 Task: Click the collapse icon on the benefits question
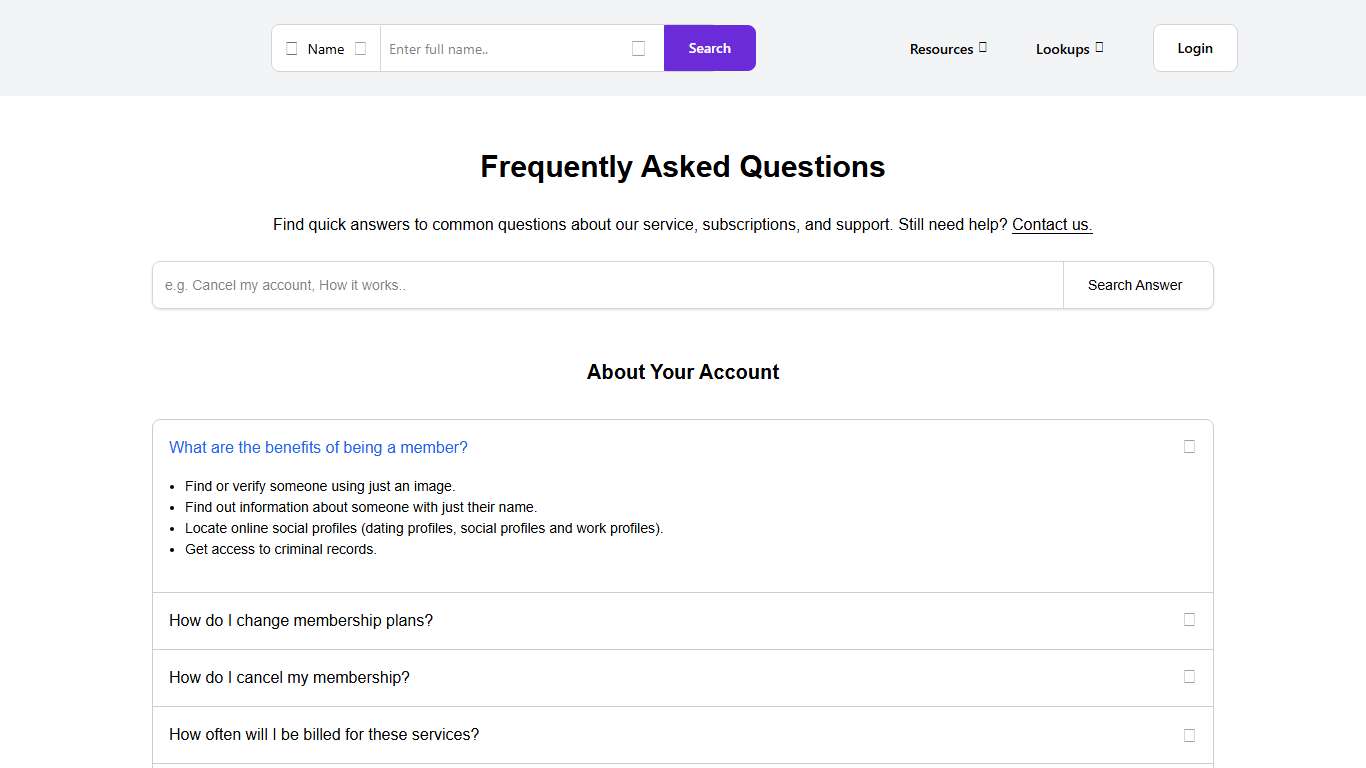click(1189, 447)
